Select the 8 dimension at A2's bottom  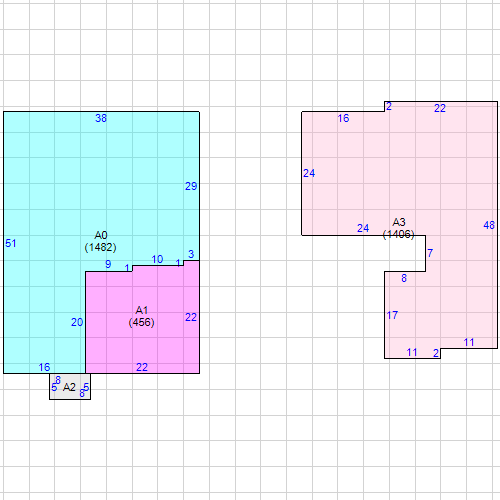pos(82,394)
